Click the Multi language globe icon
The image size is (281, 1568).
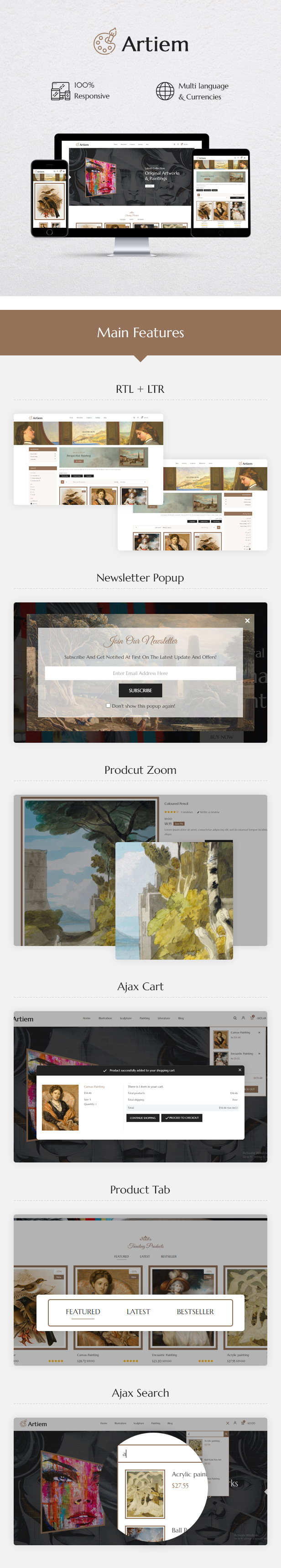pyautogui.click(x=165, y=91)
